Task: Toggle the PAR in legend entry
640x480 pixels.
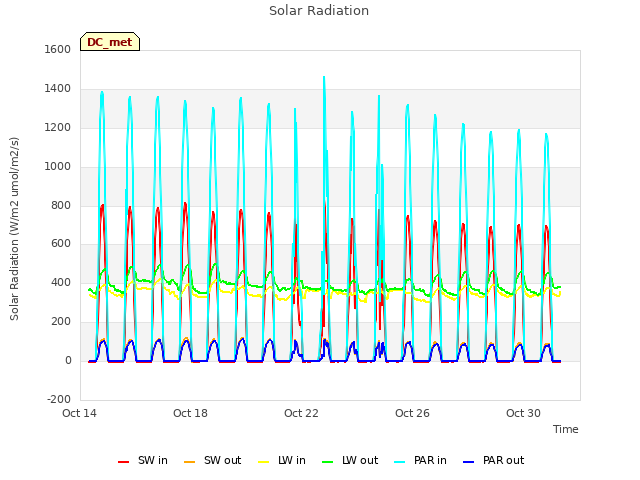Action: click(420, 460)
